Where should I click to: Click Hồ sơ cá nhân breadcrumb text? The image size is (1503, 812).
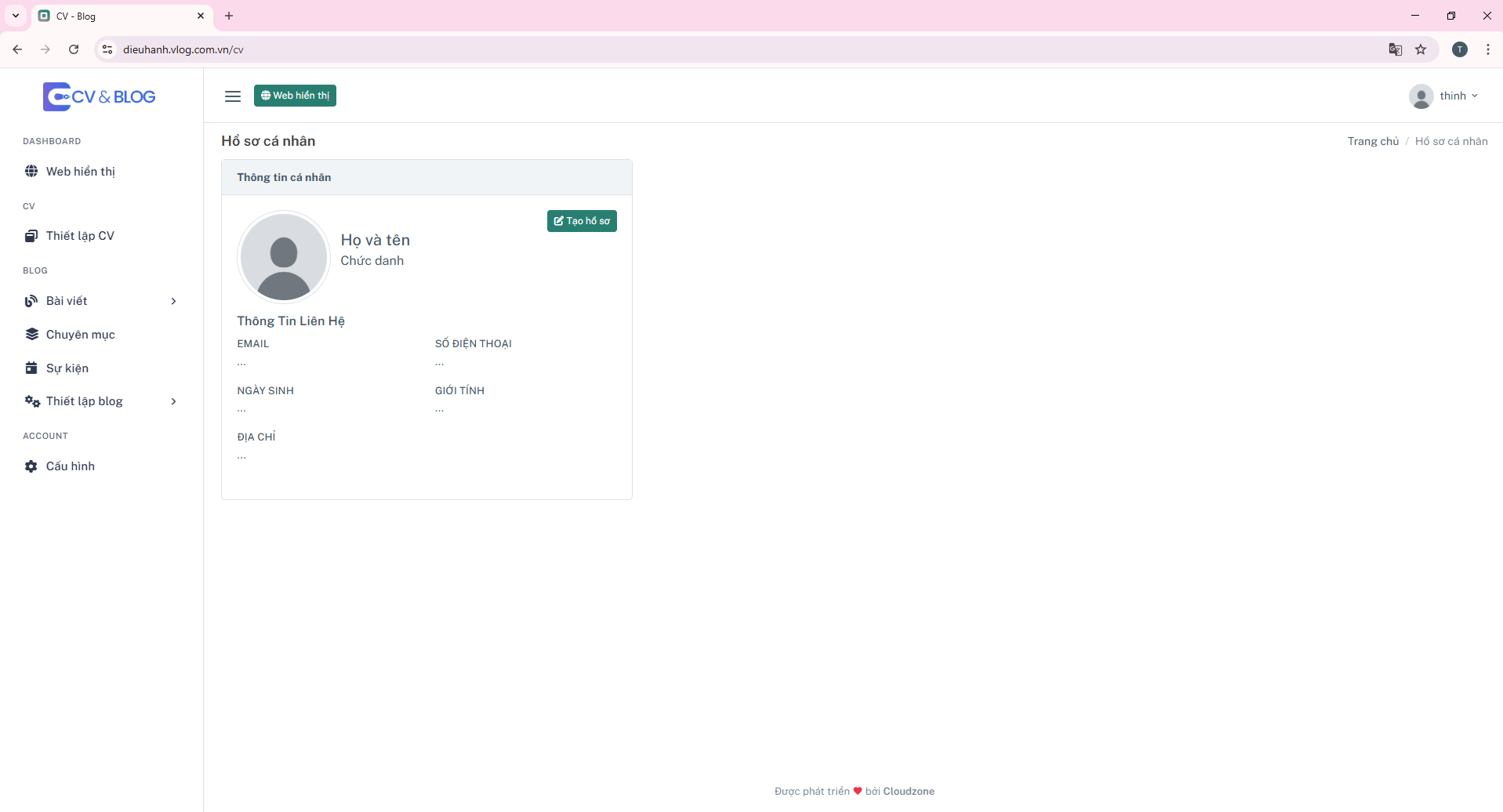coord(1451,141)
